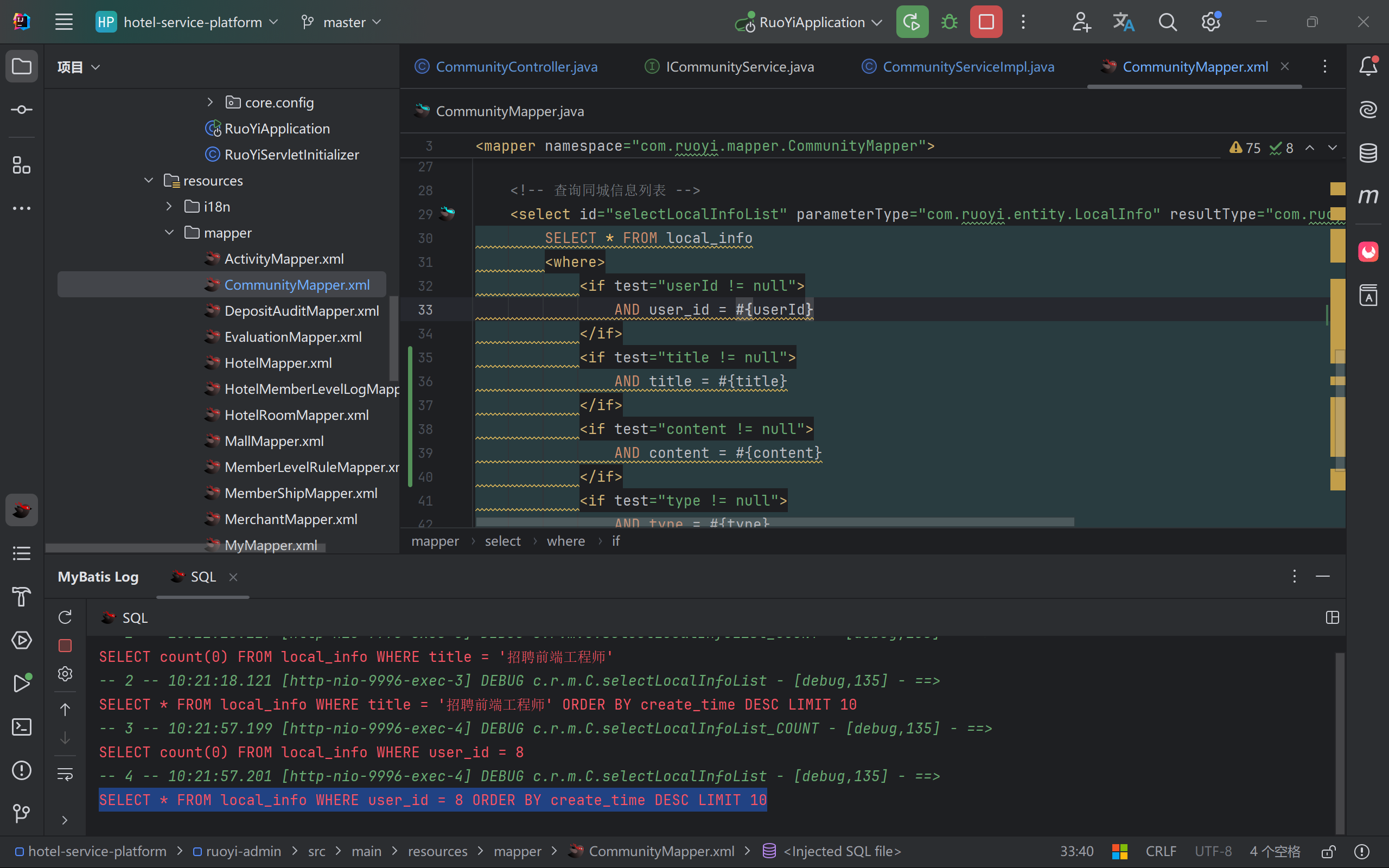Open the Terminal tool window
Image resolution: width=1389 pixels, height=868 pixels.
(x=21, y=727)
